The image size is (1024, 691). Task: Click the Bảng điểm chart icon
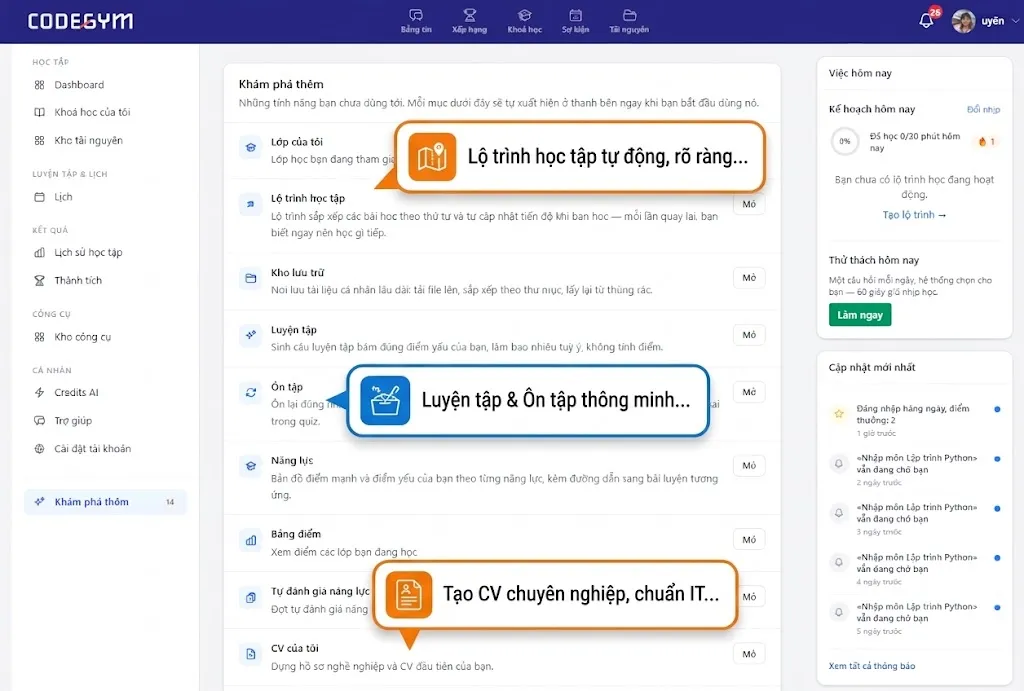coord(251,540)
